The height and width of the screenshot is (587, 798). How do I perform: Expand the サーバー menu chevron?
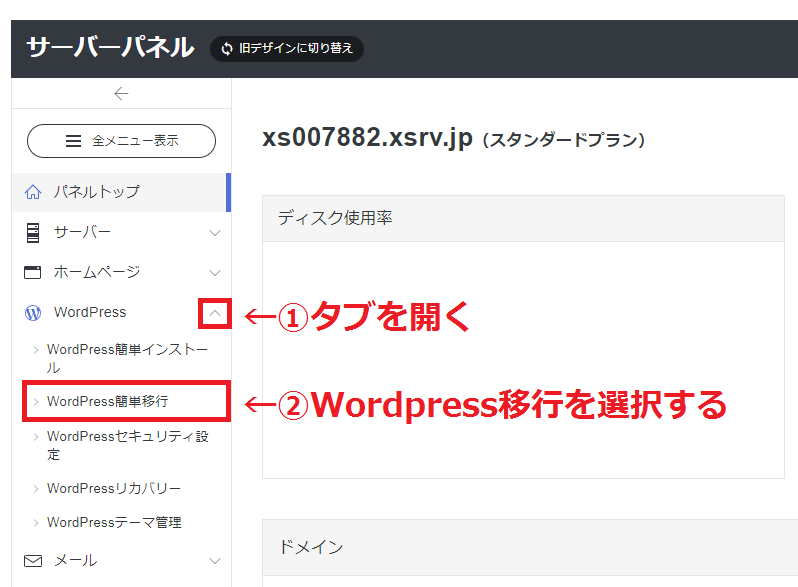pyautogui.click(x=215, y=233)
